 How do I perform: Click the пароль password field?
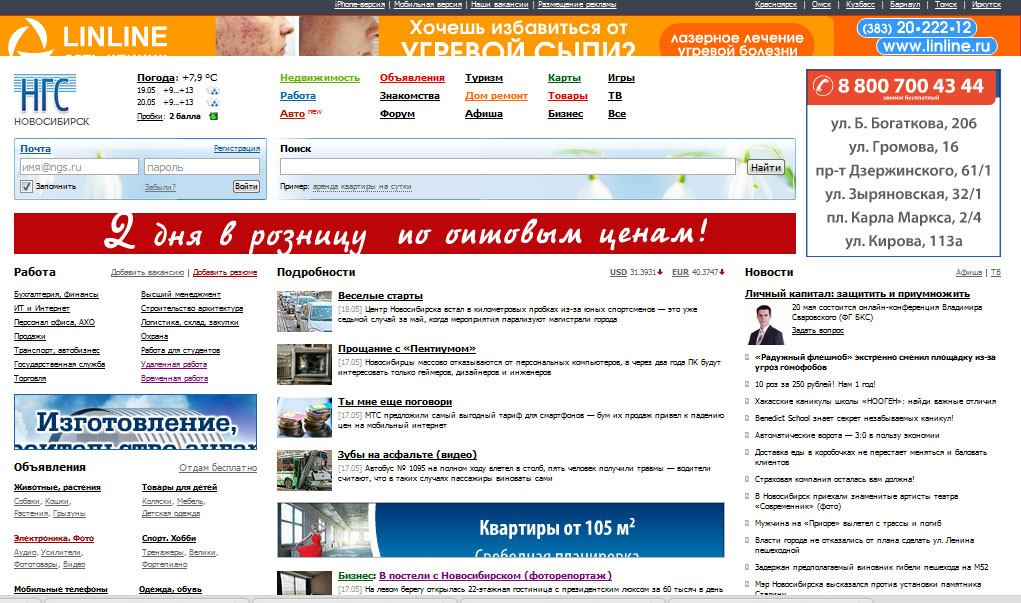tap(202, 167)
